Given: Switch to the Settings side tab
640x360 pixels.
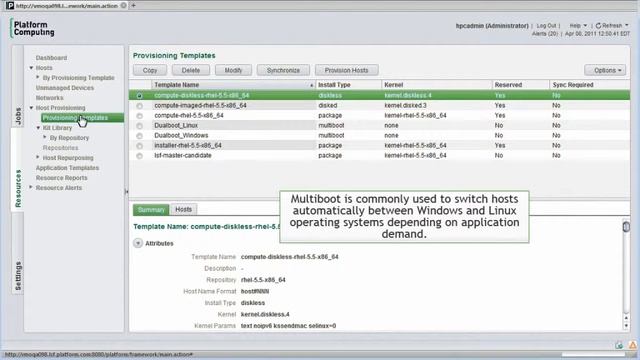Looking at the screenshot, I should (x=18, y=276).
